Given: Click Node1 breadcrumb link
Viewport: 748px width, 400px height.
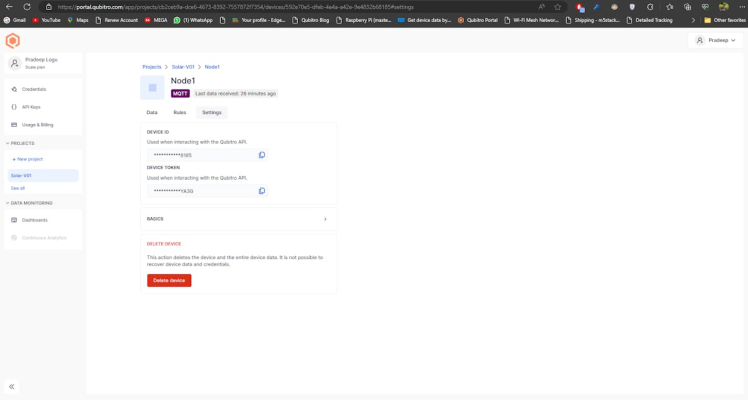Looking at the screenshot, I should point(212,67).
